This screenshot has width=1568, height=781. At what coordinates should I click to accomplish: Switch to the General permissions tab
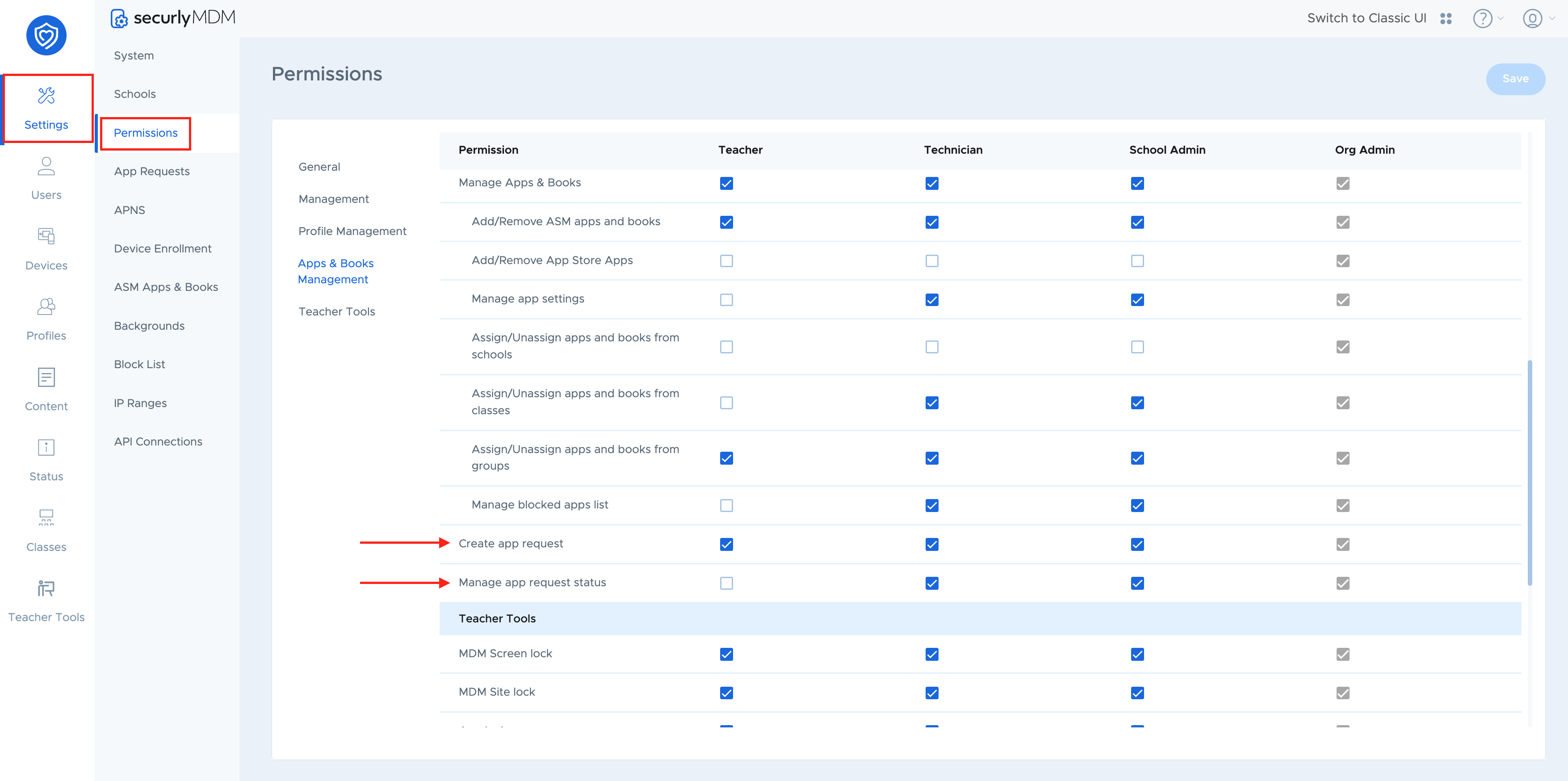319,166
